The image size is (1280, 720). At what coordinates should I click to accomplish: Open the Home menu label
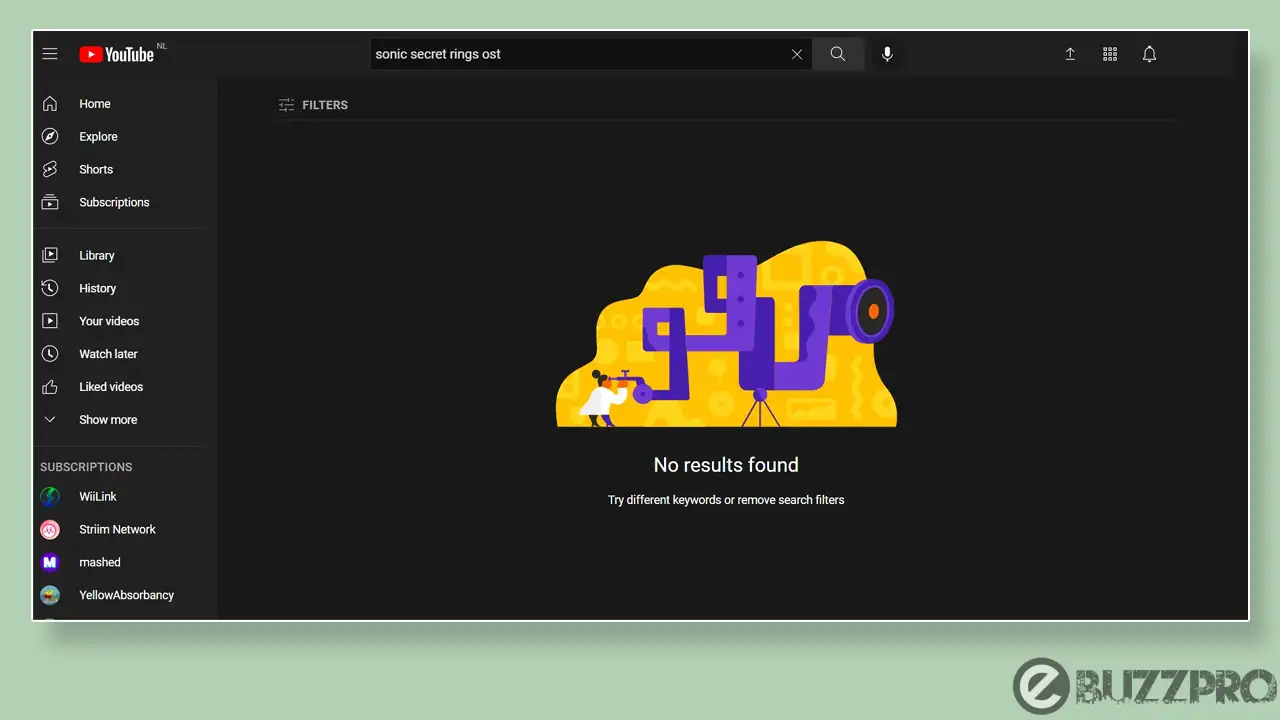[95, 104]
